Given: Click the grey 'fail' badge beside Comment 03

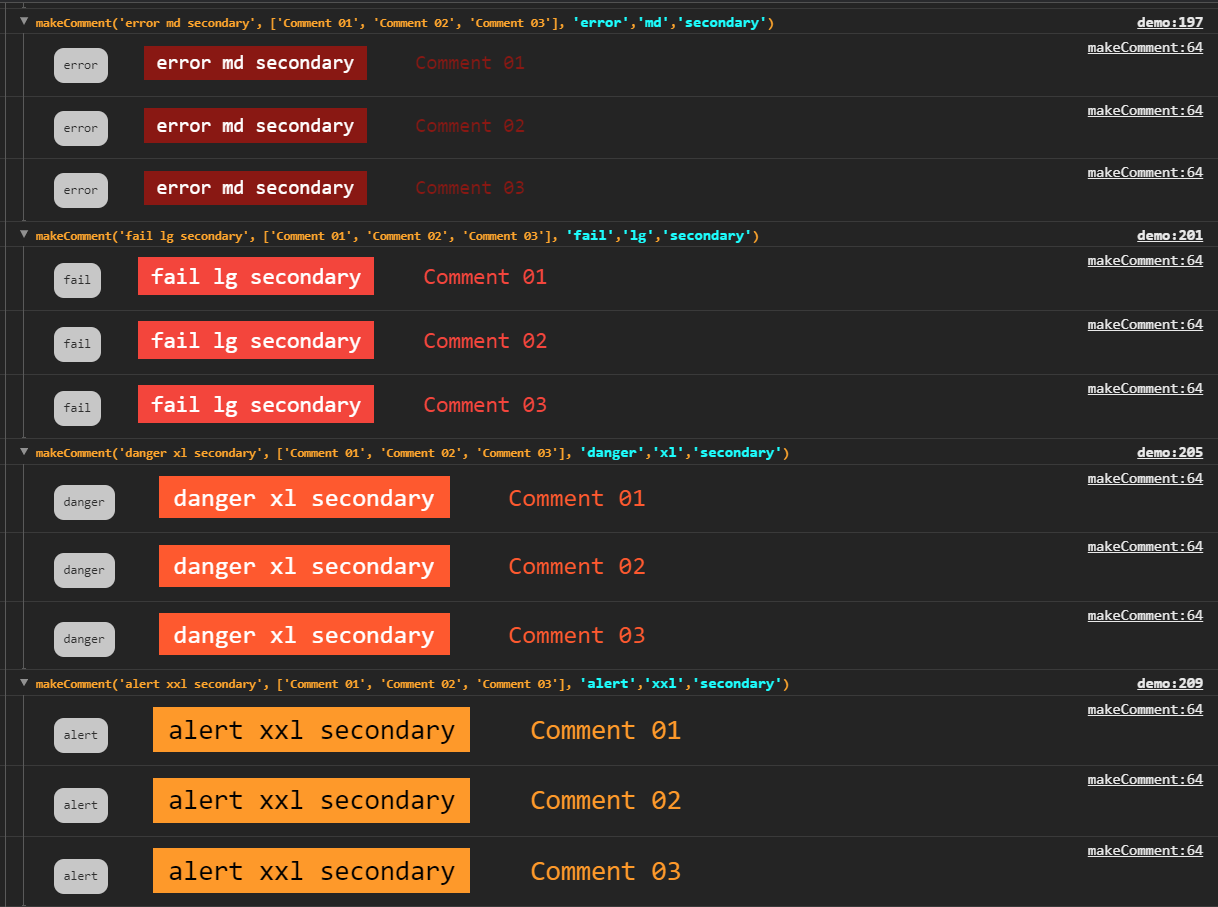Looking at the screenshot, I should tap(77, 408).
